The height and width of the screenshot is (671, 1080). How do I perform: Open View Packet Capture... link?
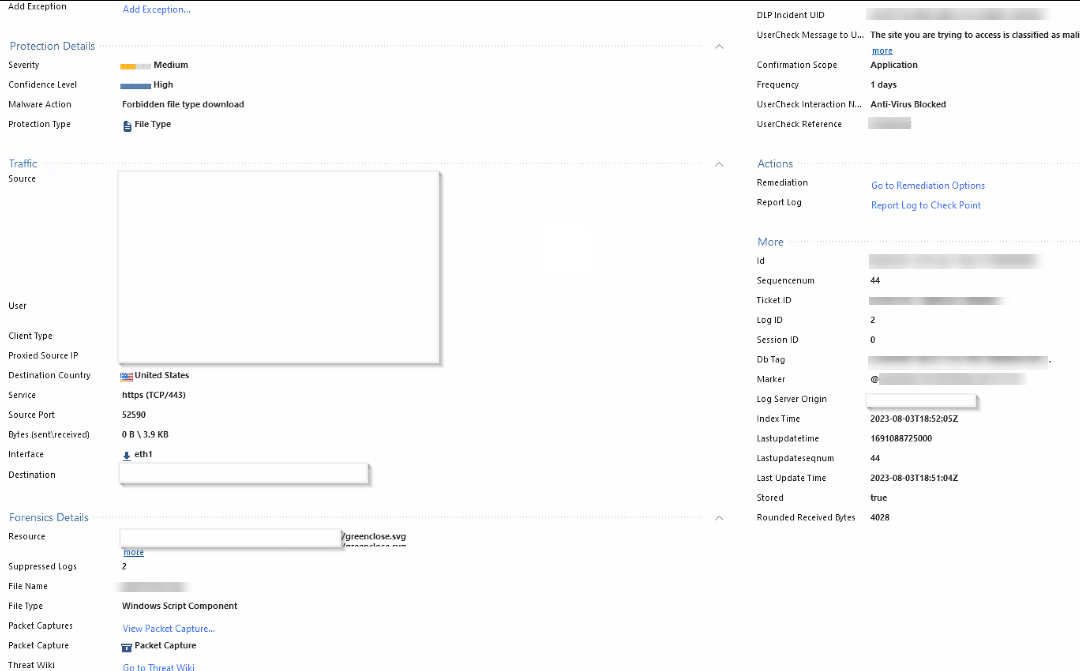point(168,629)
